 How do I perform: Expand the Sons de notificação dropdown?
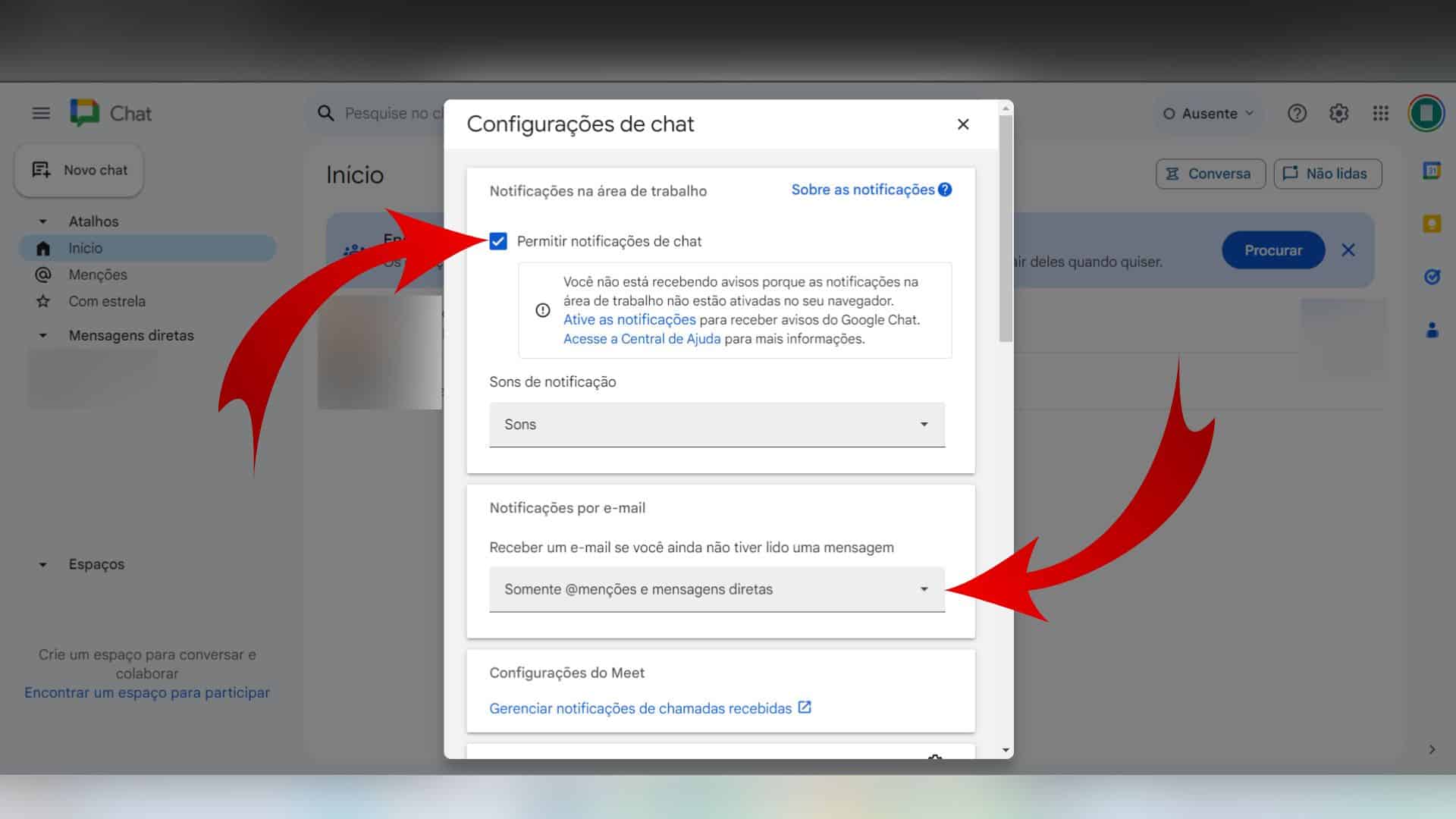[x=716, y=424]
